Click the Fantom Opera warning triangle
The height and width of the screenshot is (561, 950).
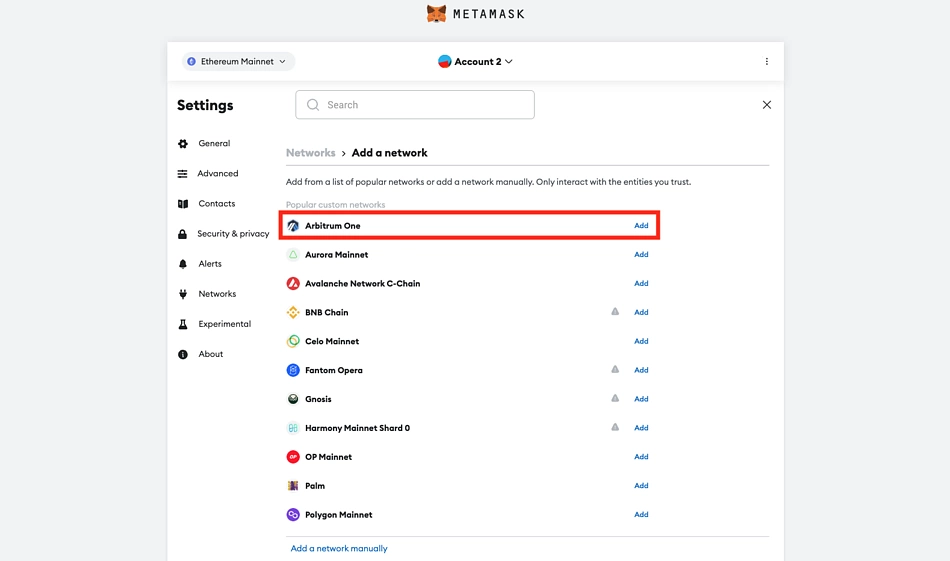point(615,369)
